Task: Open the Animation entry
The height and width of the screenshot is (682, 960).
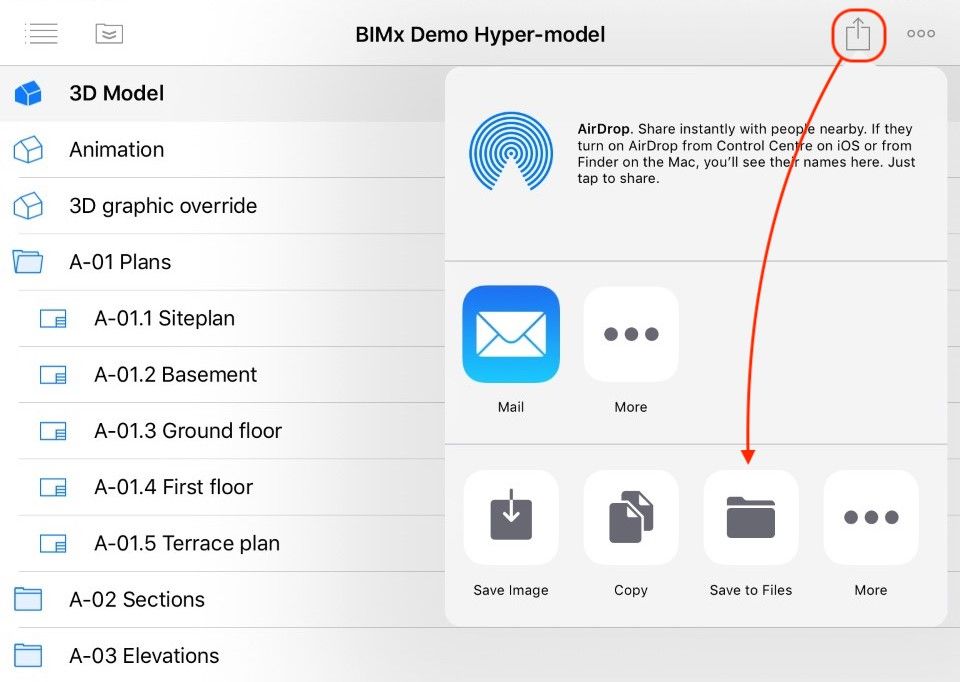Action: pos(223,149)
